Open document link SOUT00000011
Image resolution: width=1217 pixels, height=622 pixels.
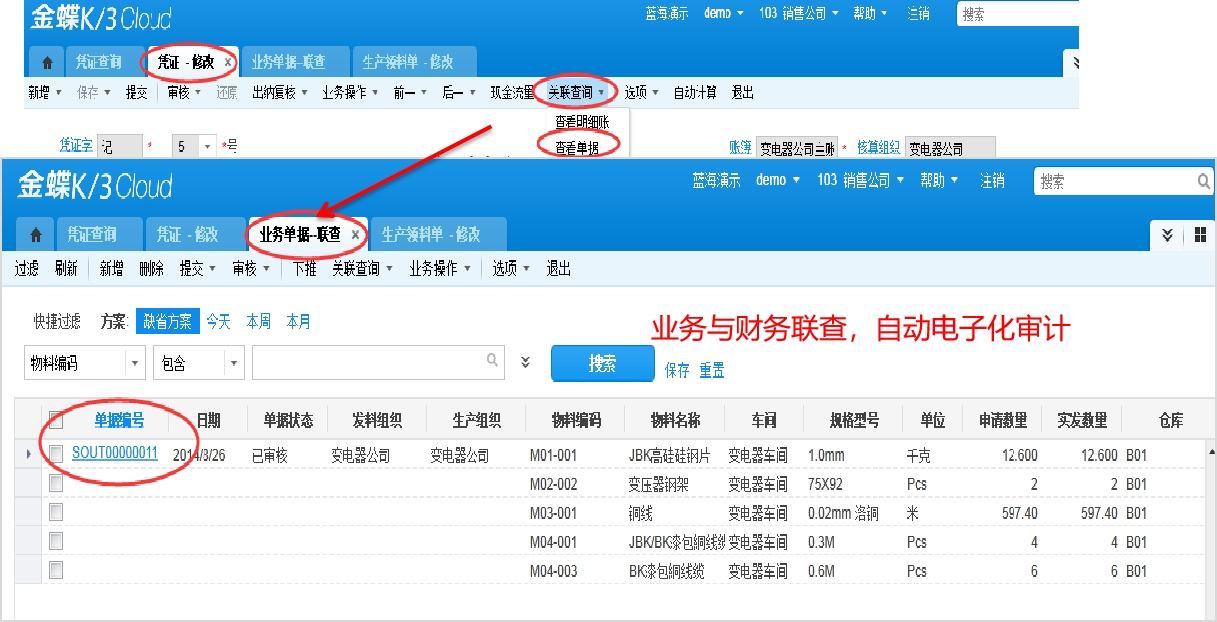pos(115,453)
